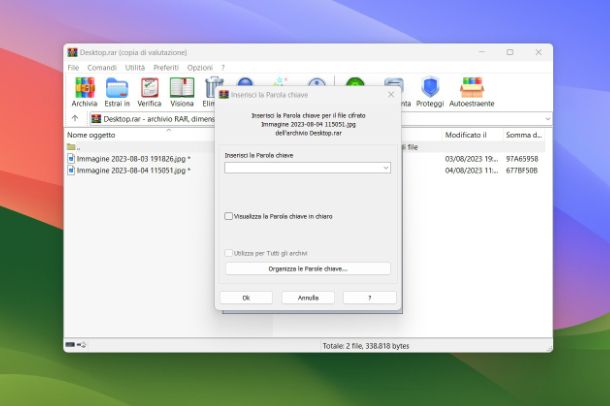Confirm the password with the Ok button
610x406 pixels.
(x=246, y=298)
